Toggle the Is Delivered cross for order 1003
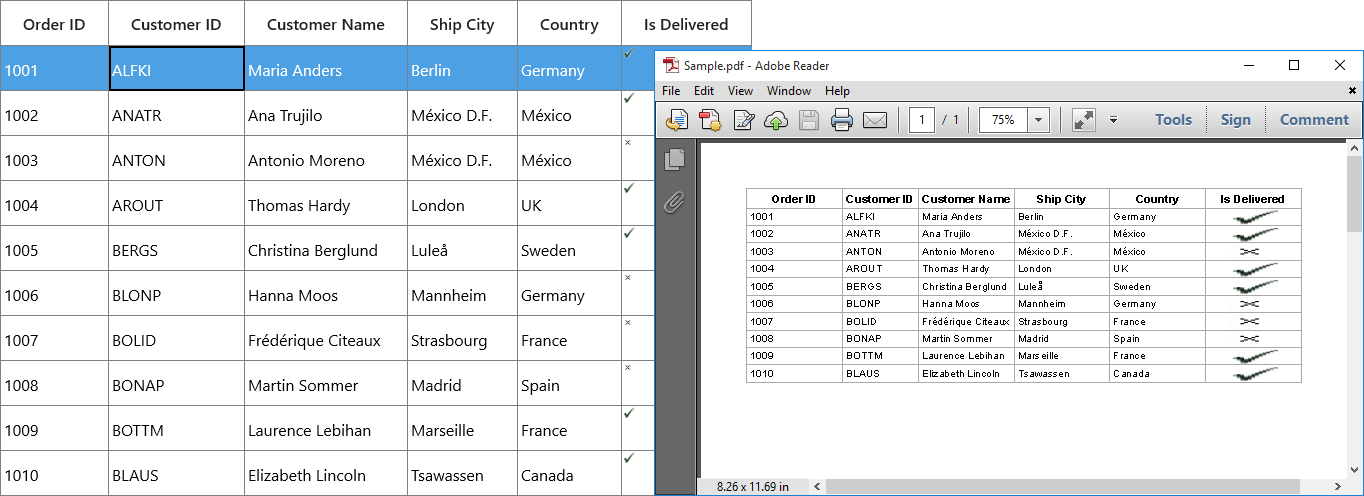The height and width of the screenshot is (496, 1364). click(628, 143)
